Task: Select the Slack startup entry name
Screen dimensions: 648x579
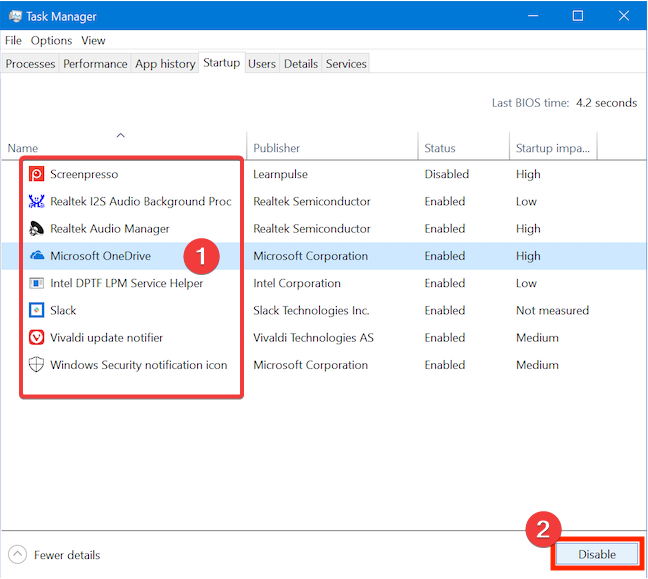Action: pos(63,310)
